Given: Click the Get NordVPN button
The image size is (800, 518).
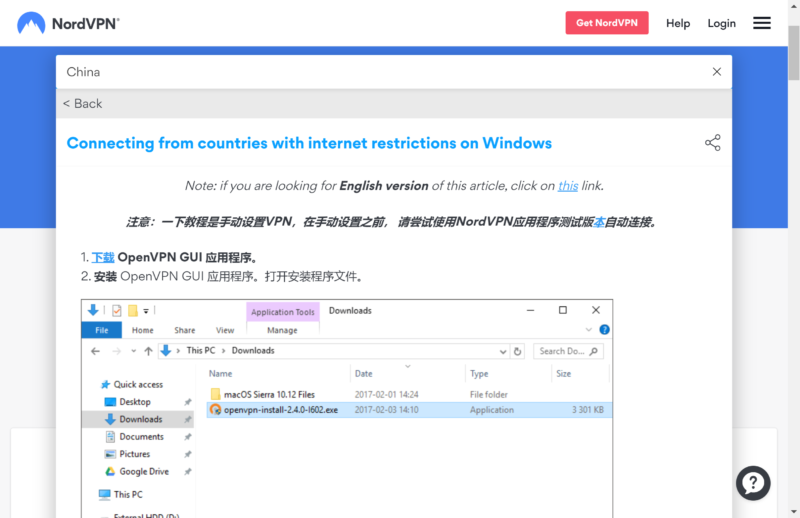Looking at the screenshot, I should click(607, 23).
